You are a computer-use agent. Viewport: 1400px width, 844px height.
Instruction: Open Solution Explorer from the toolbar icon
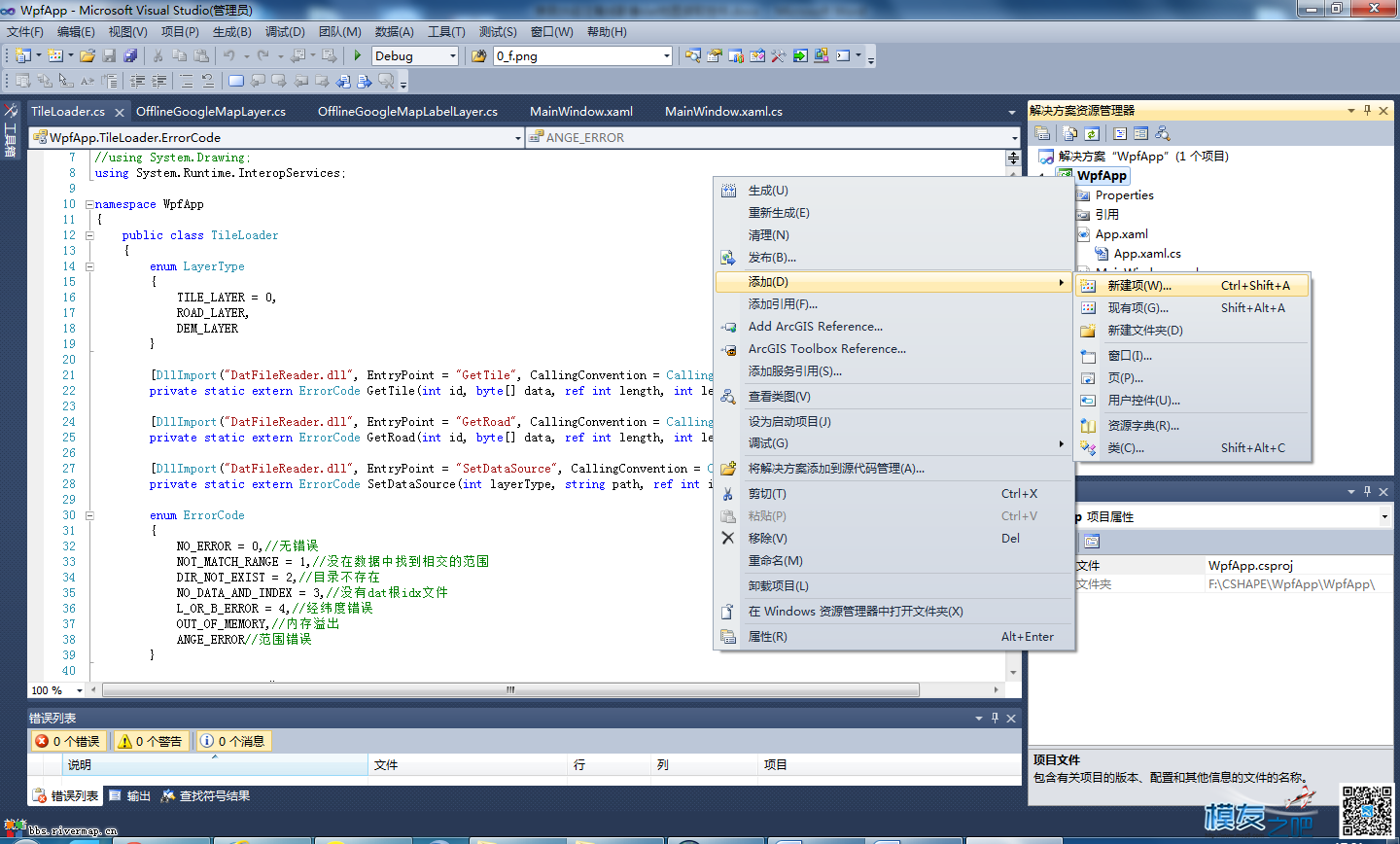click(693, 55)
